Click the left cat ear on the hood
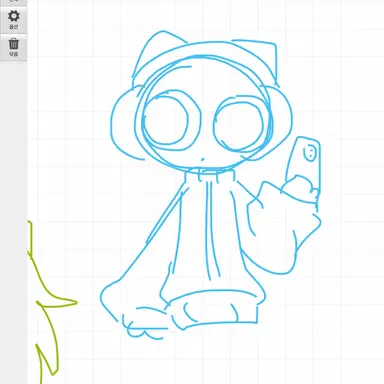 tap(157, 53)
